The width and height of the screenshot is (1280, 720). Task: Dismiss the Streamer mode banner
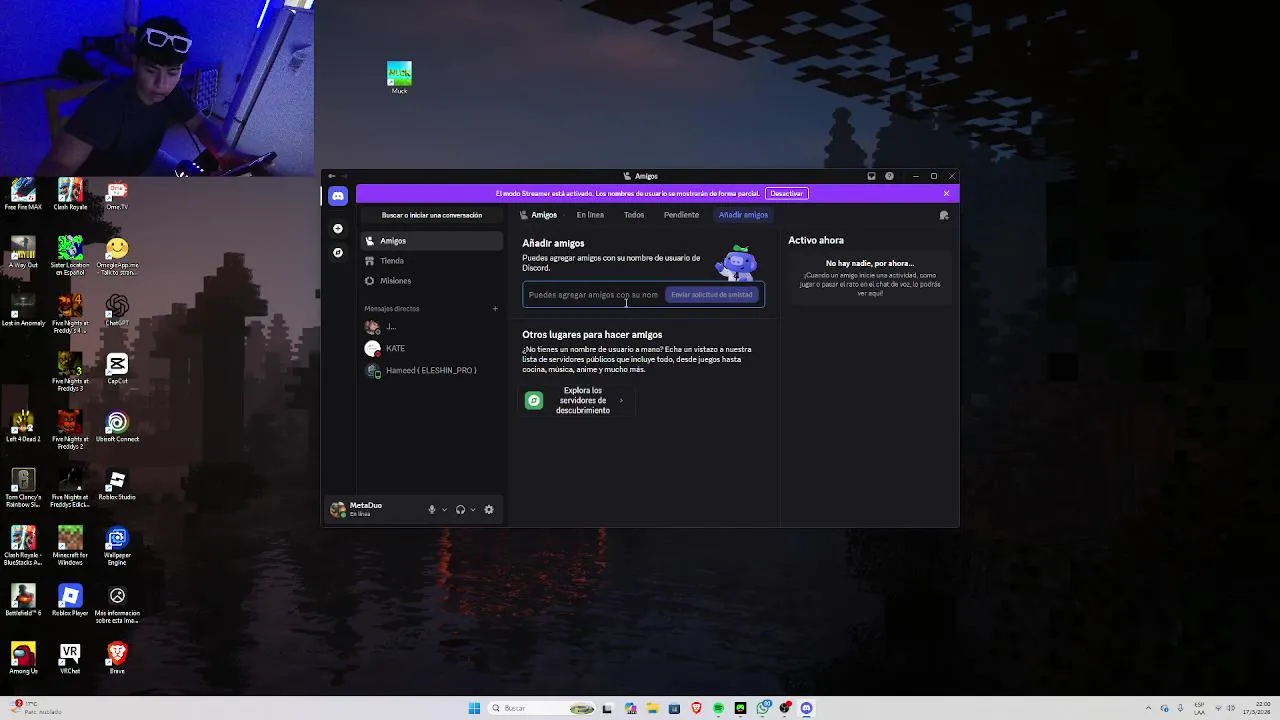coord(946,193)
